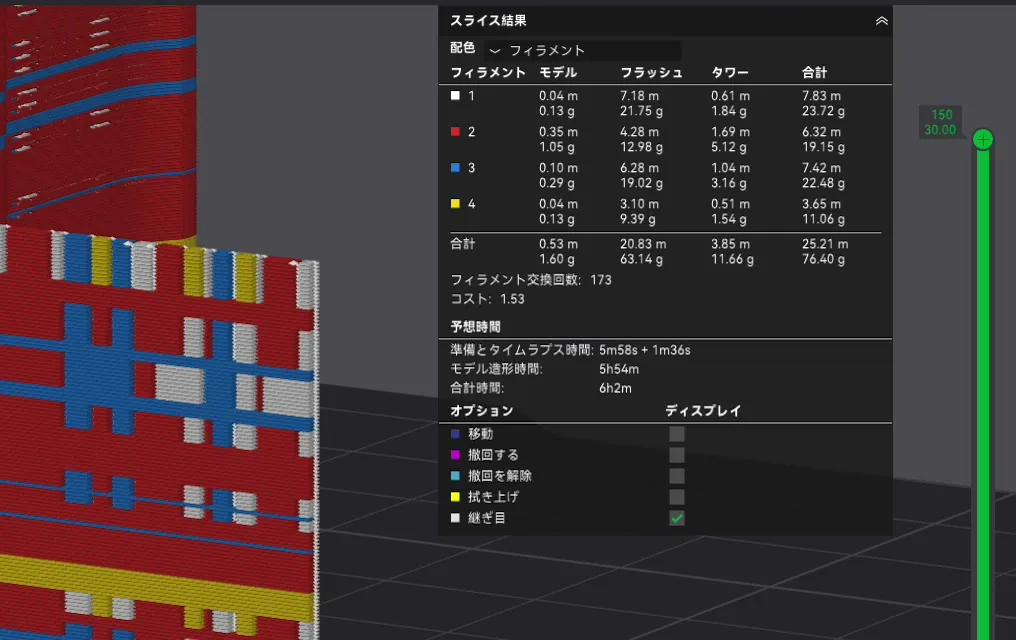Click the コスト: 1.53 text
1016x640 pixels.
point(487,299)
